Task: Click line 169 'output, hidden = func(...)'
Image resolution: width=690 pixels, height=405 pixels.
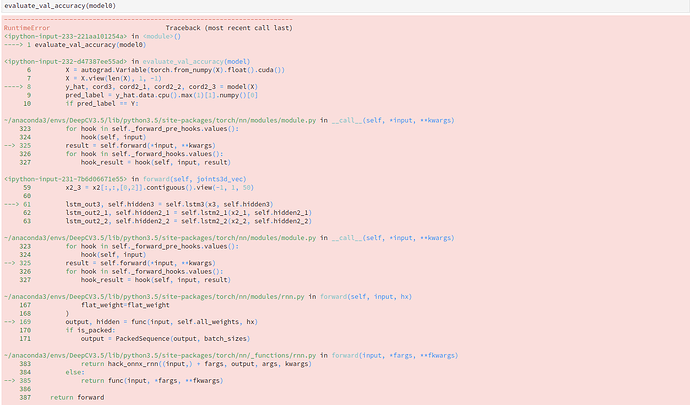Action: (x=139, y=322)
